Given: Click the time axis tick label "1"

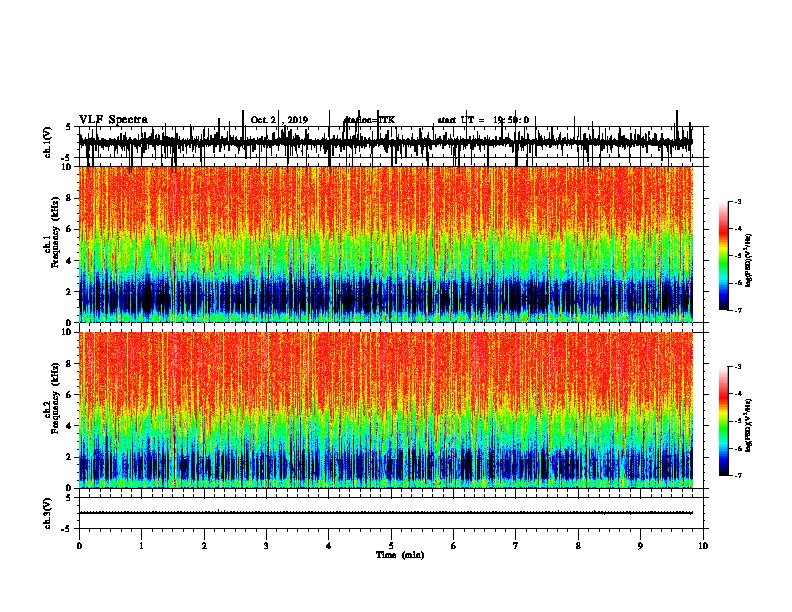Looking at the screenshot, I should (141, 546).
